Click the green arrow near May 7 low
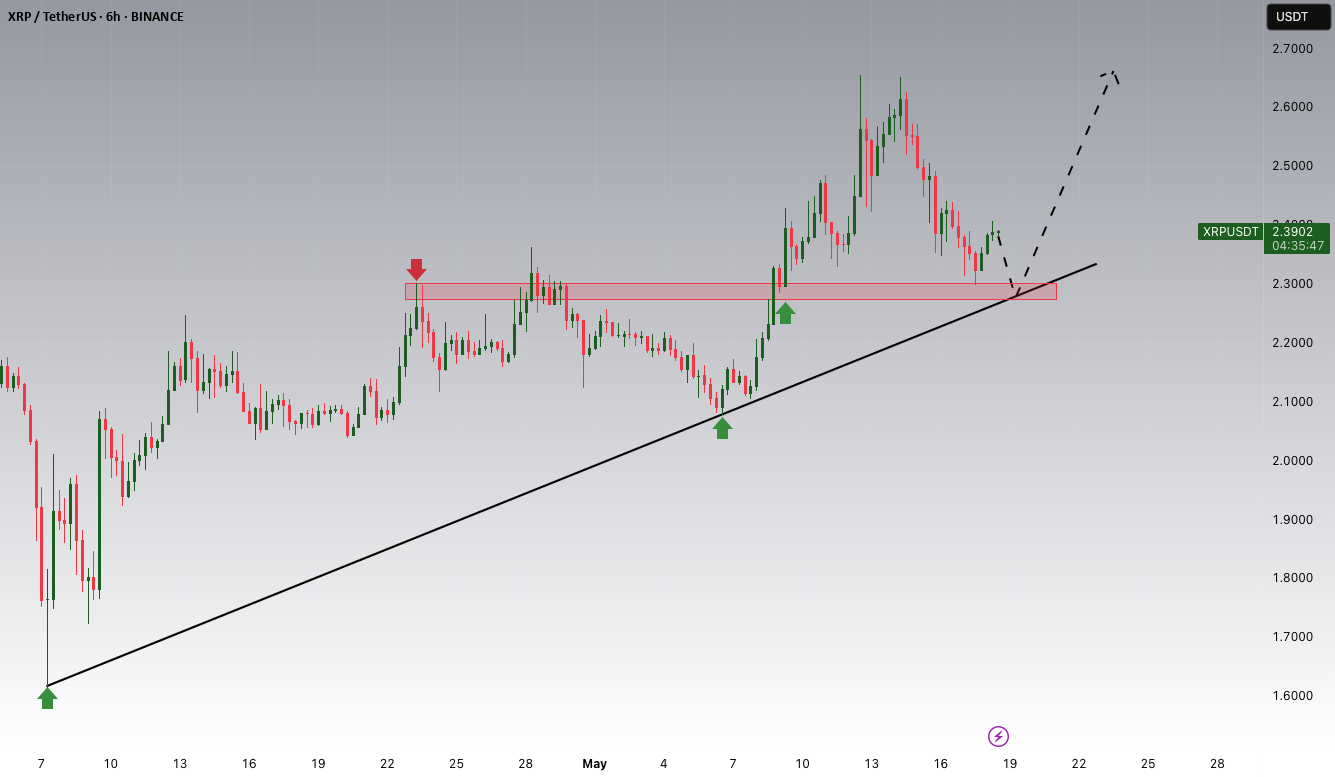Image resolution: width=1335 pixels, height=777 pixels. [722, 428]
